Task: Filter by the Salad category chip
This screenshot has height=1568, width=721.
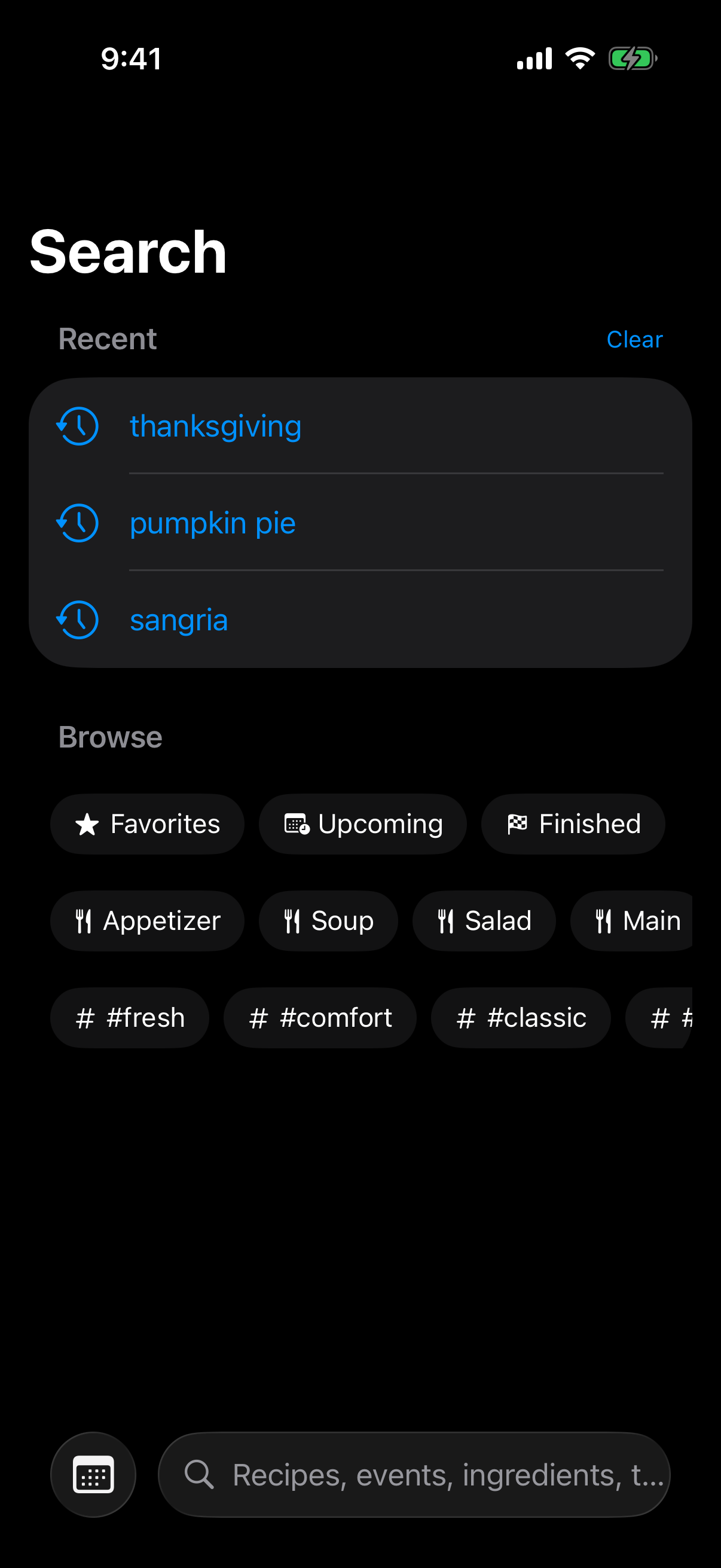Action: [x=484, y=920]
